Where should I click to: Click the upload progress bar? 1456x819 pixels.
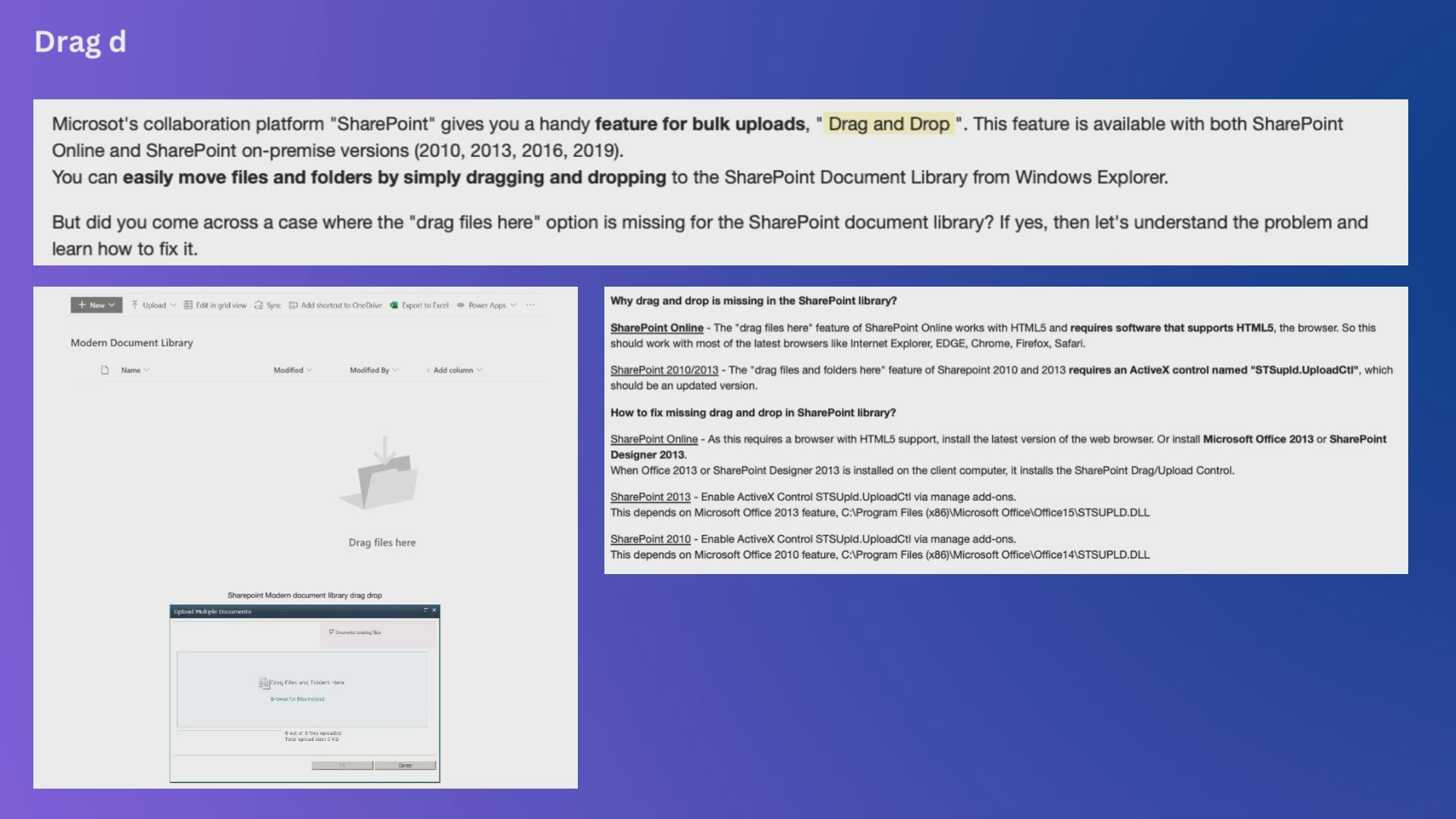(x=229, y=731)
